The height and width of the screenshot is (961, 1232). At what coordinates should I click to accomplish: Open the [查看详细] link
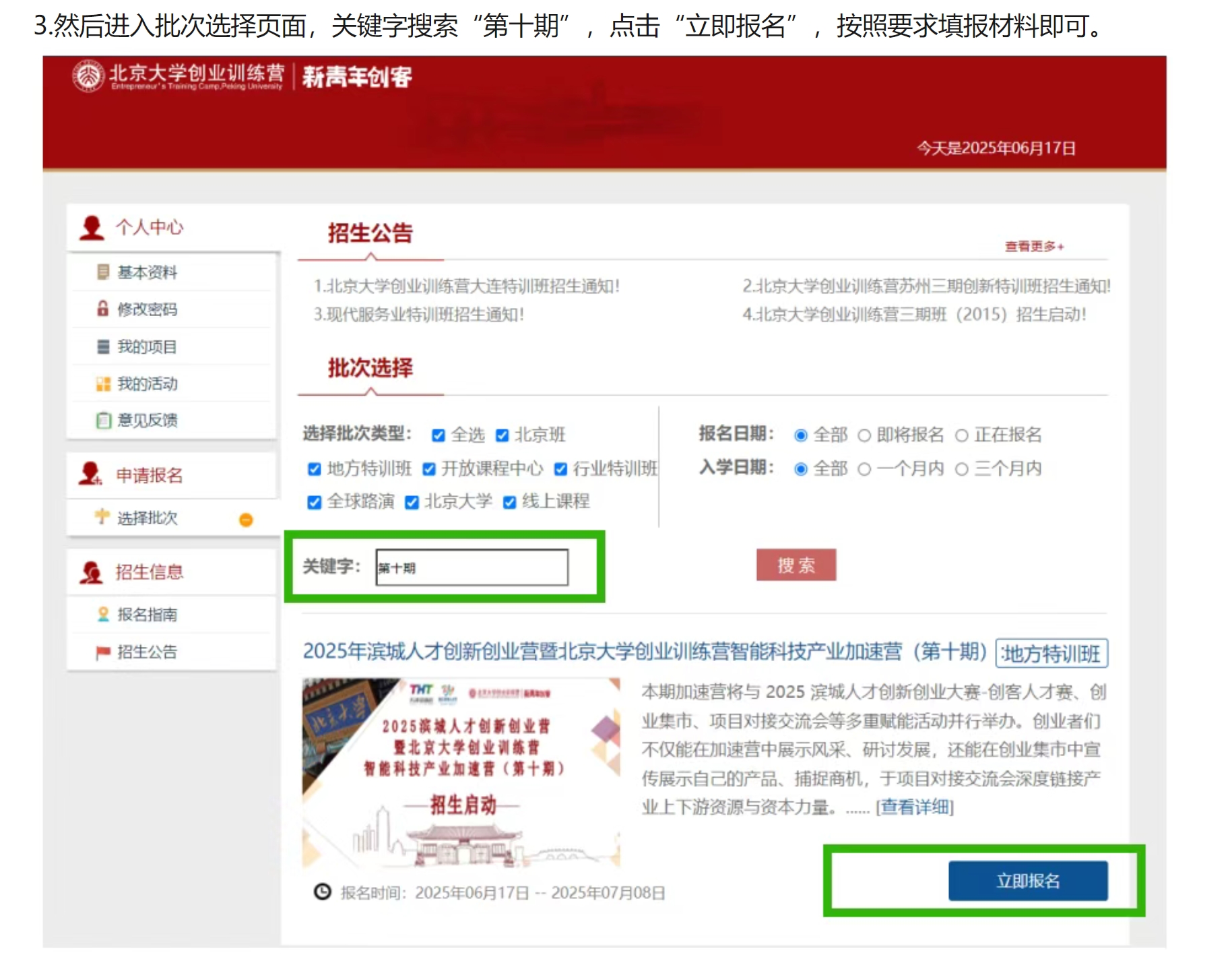(915, 807)
